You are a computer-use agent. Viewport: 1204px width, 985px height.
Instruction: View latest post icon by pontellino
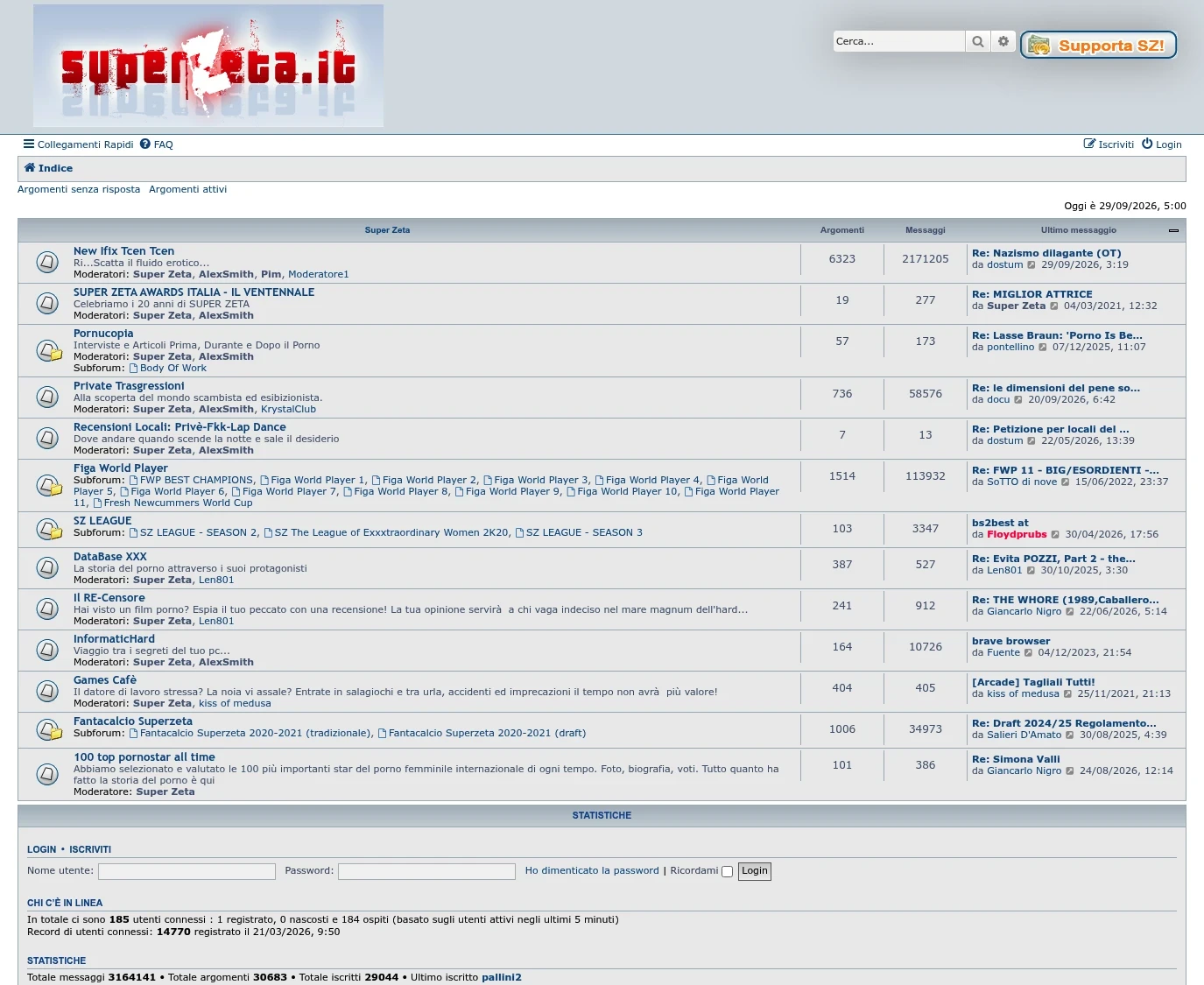1043,348
